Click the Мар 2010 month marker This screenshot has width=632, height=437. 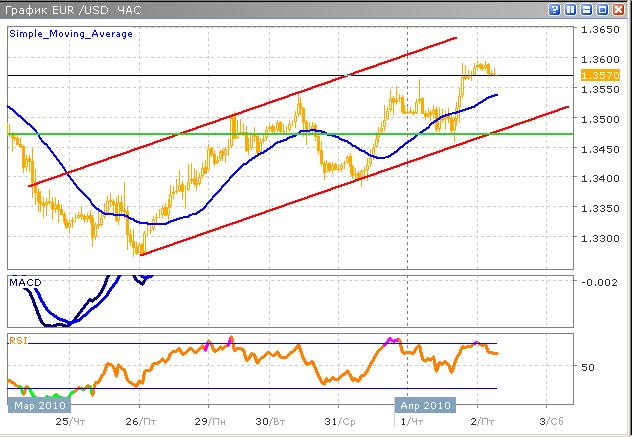(x=40, y=405)
